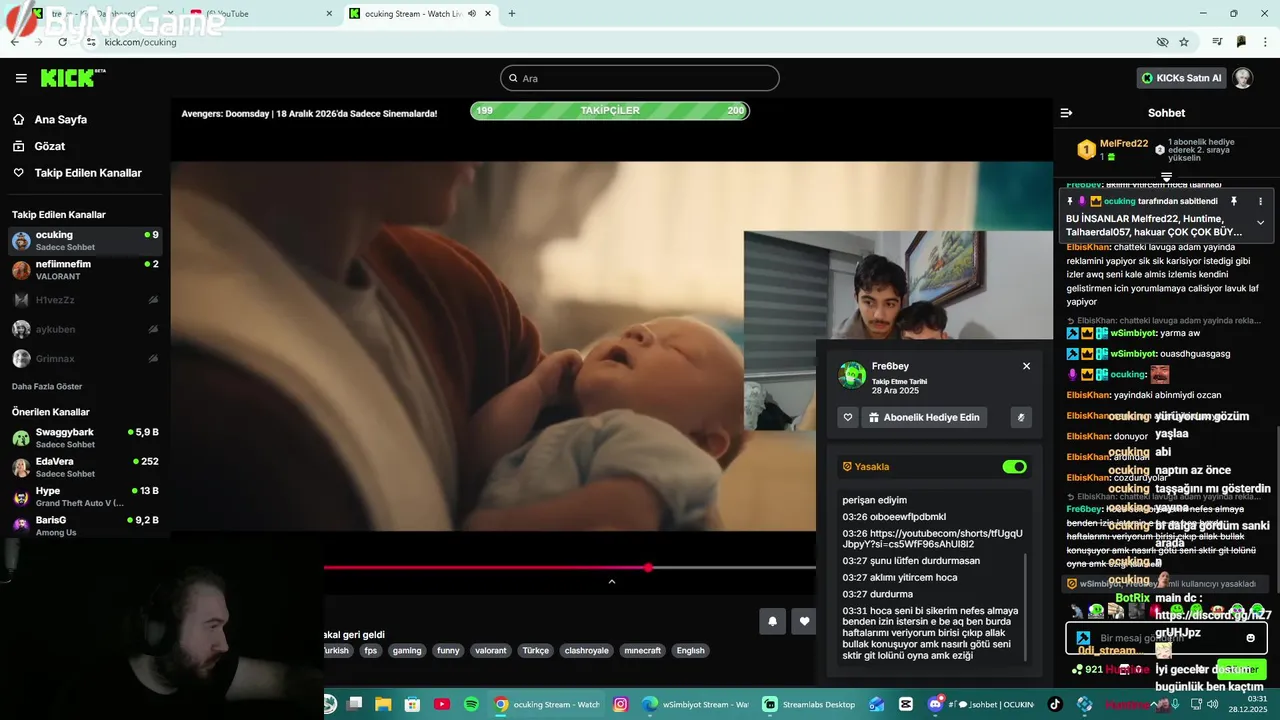Click the KICK logo

[72, 78]
